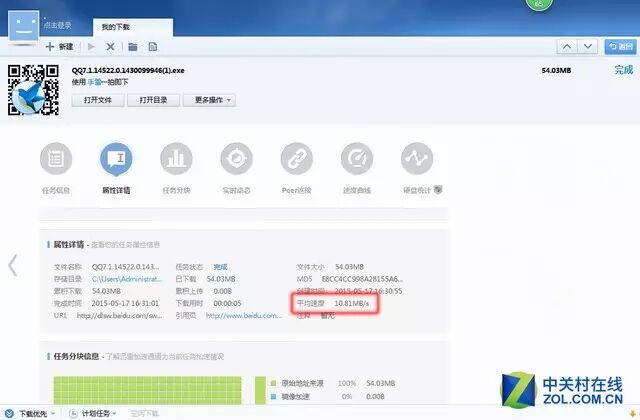Click the 54.03MB size in the task row
Image resolution: width=640 pixels, height=420 pixels.
coord(556,70)
